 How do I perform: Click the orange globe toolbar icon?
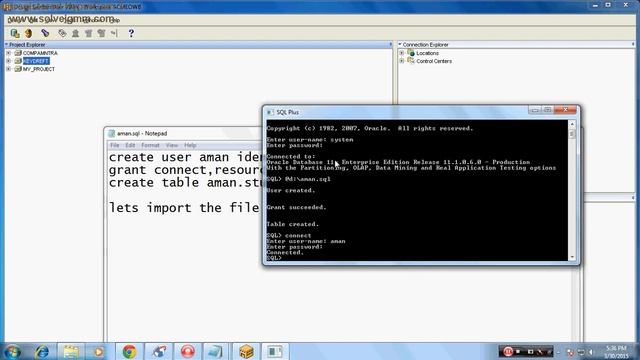(x=29, y=33)
